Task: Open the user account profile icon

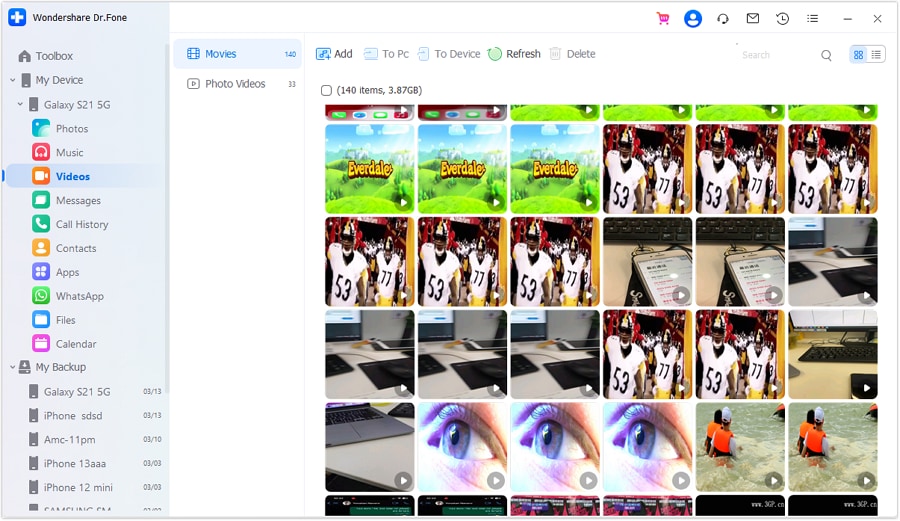Action: pyautogui.click(x=693, y=19)
